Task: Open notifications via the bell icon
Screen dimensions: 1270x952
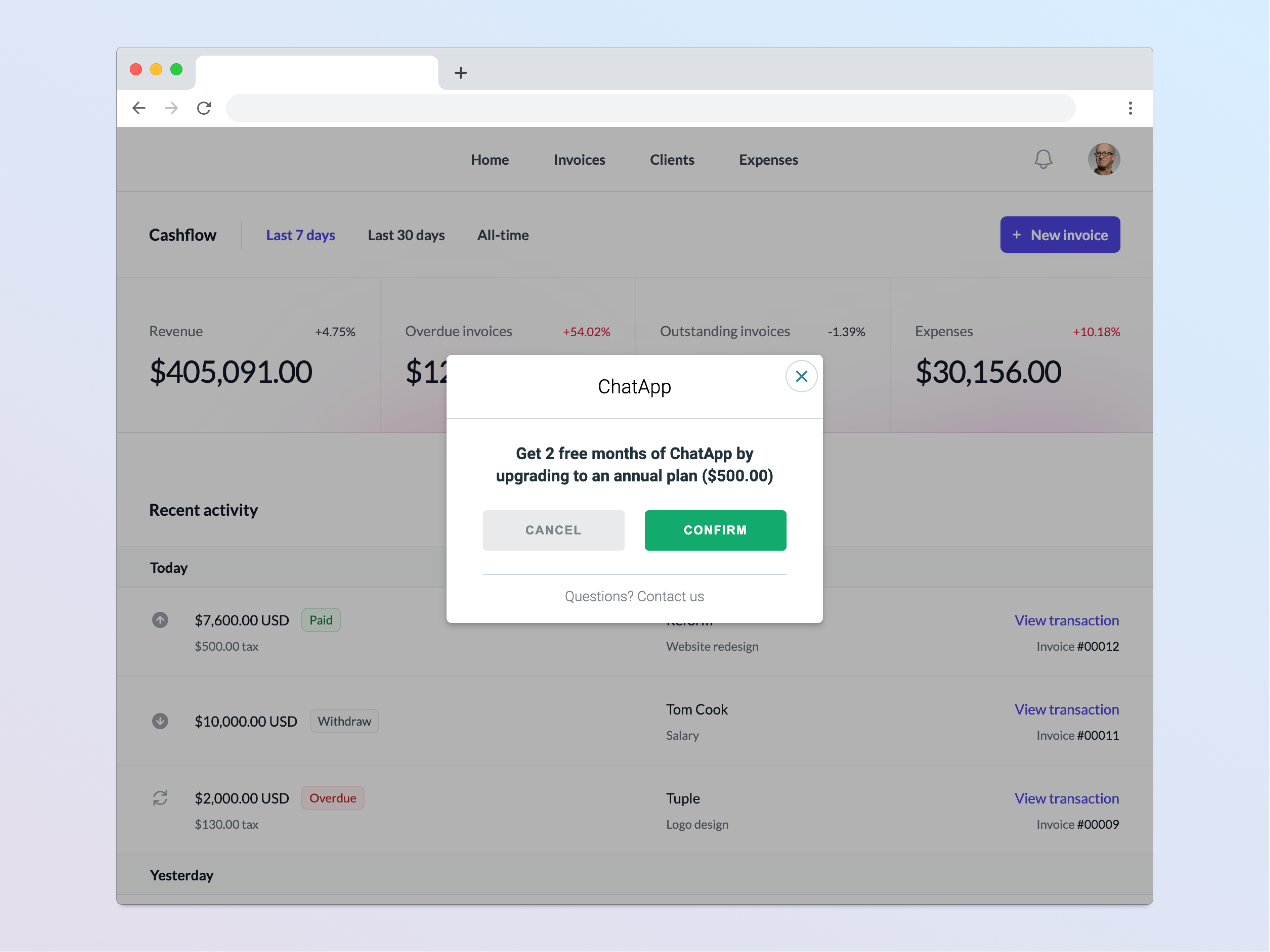Action: click(1044, 160)
